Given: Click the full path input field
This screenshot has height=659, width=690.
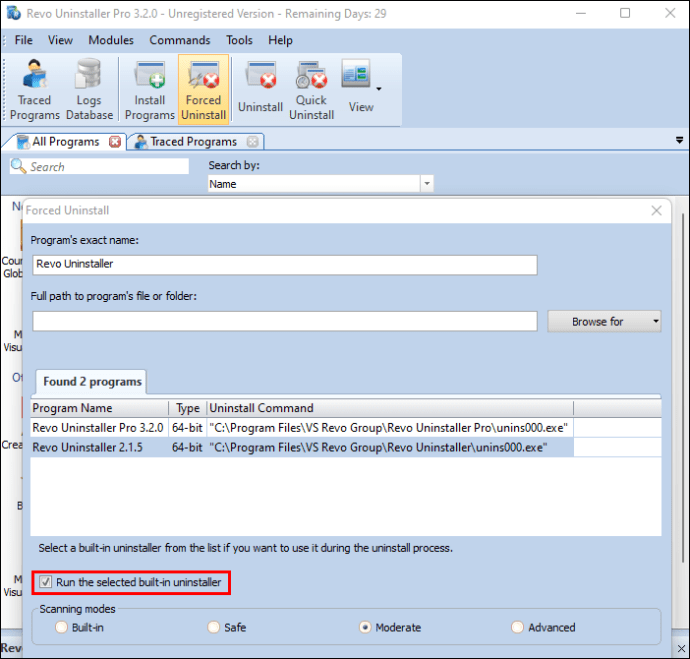Looking at the screenshot, I should tap(285, 321).
